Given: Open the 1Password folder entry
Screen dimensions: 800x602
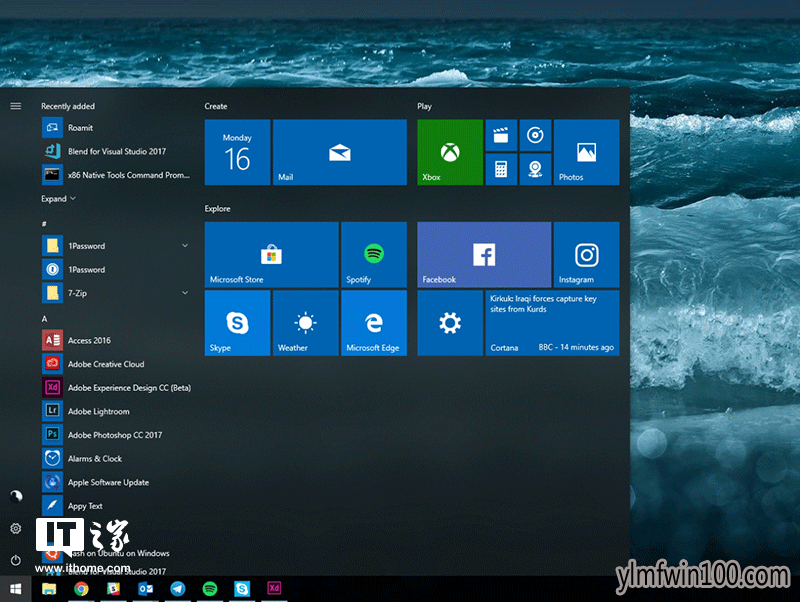Looking at the screenshot, I should tap(116, 245).
